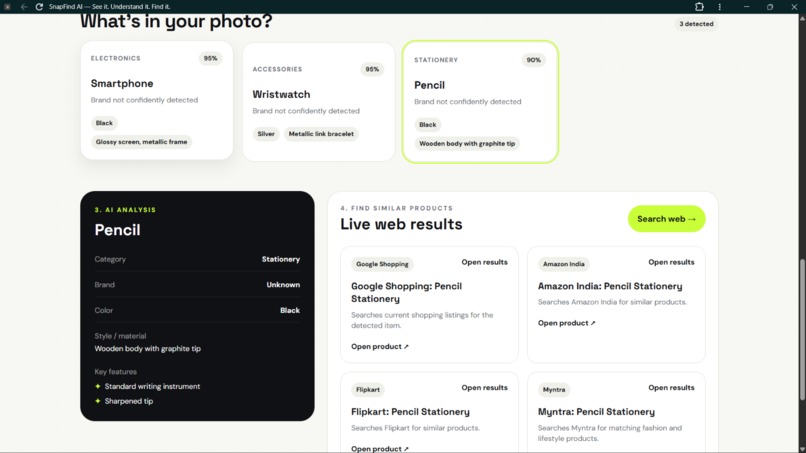The width and height of the screenshot is (806, 453).
Task: Click the Live web results heading
Action: click(x=401, y=224)
